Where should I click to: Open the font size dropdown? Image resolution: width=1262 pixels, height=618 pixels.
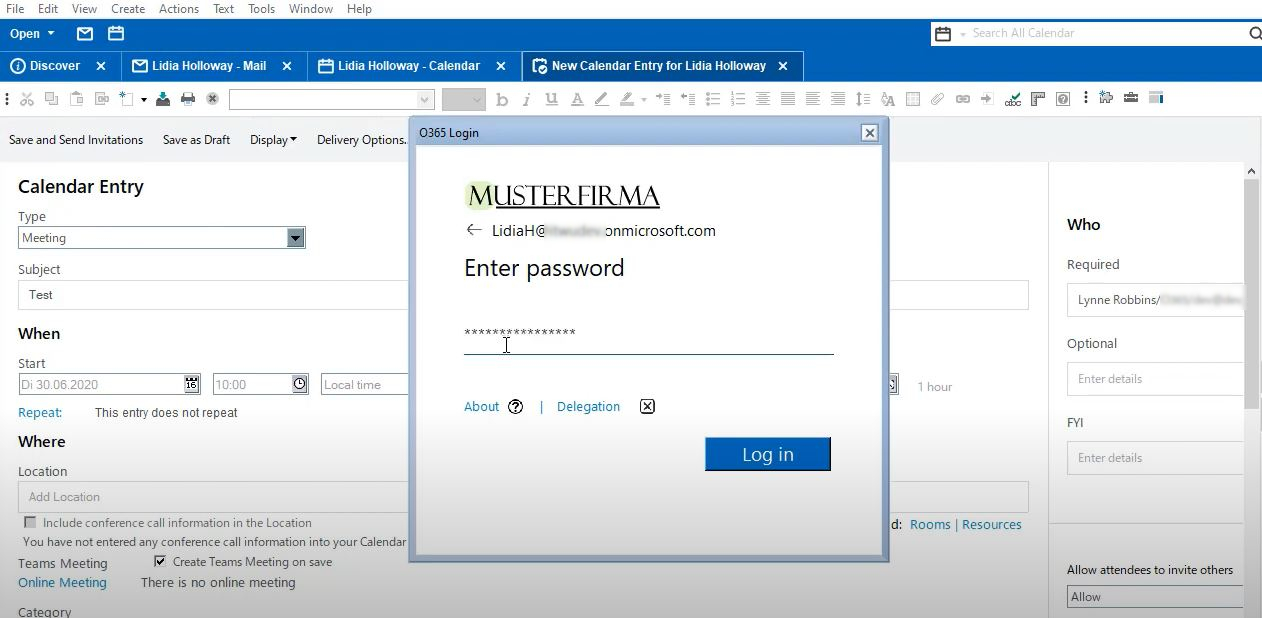tap(464, 99)
